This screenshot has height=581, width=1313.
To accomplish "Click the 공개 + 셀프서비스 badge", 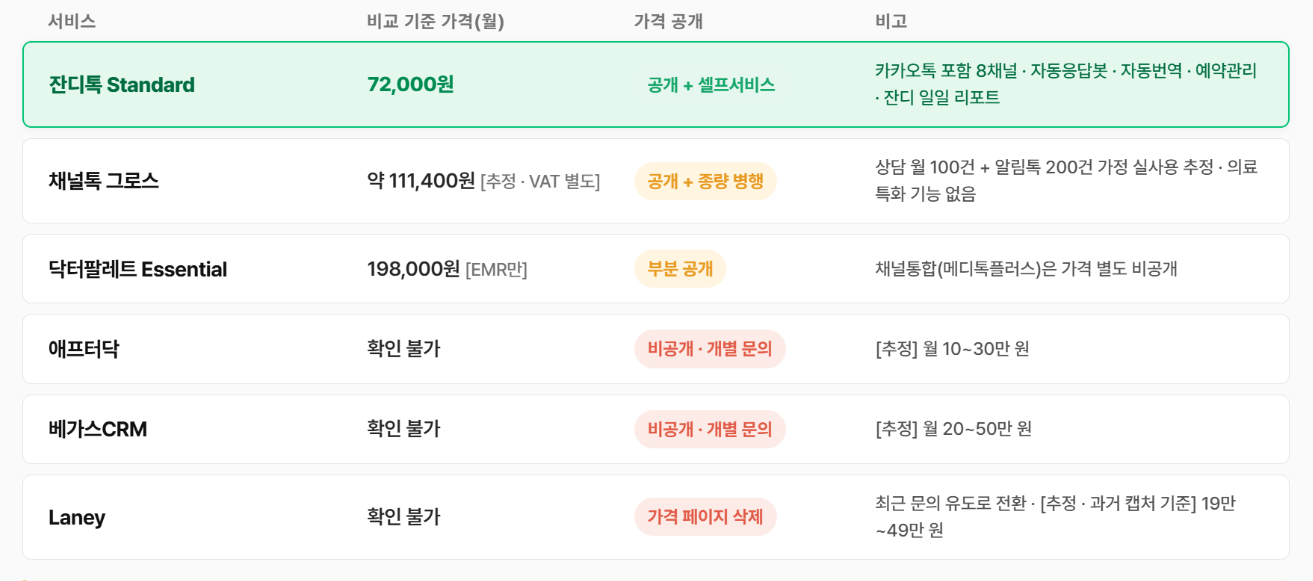I will 711,85.
